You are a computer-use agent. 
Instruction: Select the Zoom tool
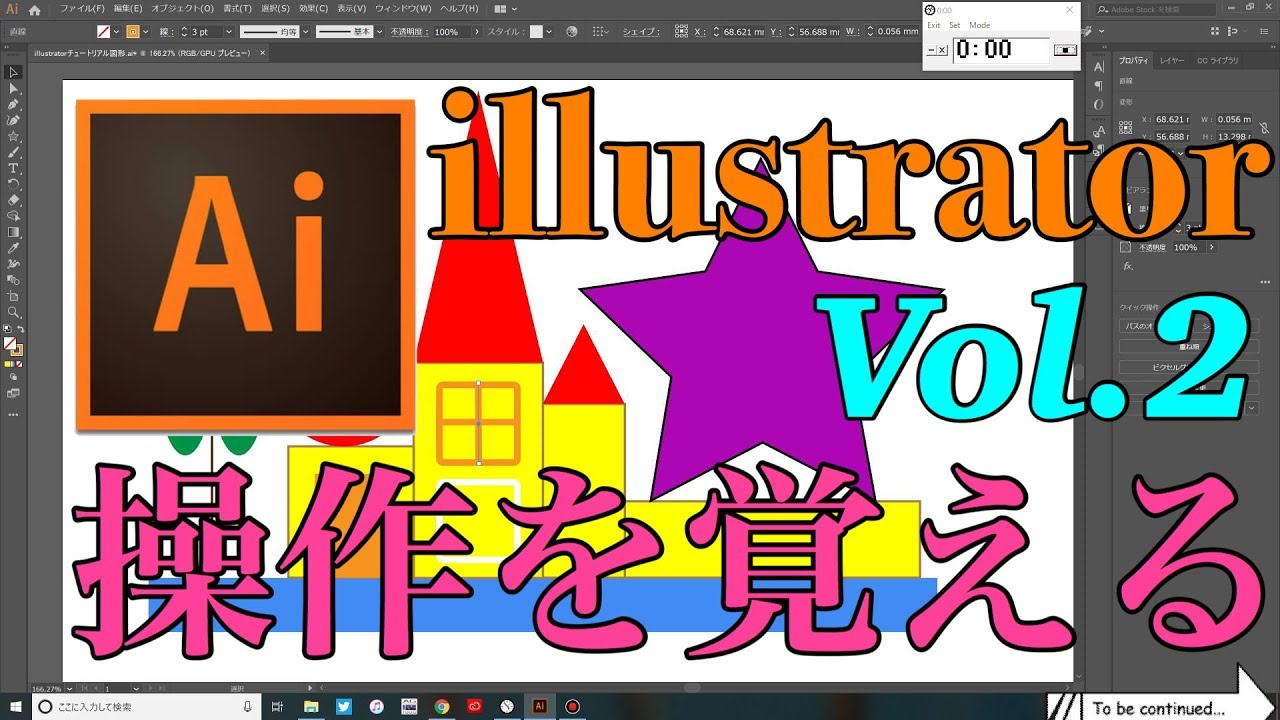click(14, 312)
